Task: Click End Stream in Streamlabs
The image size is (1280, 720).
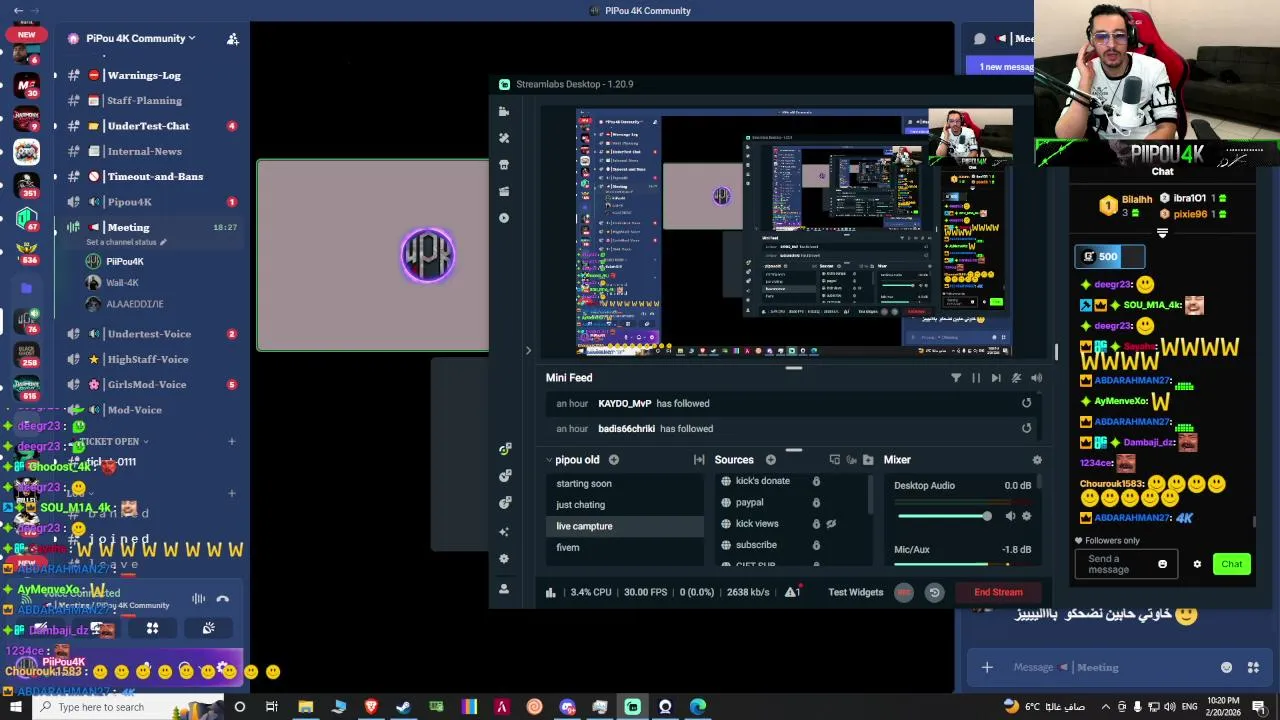Action: click(x=998, y=592)
